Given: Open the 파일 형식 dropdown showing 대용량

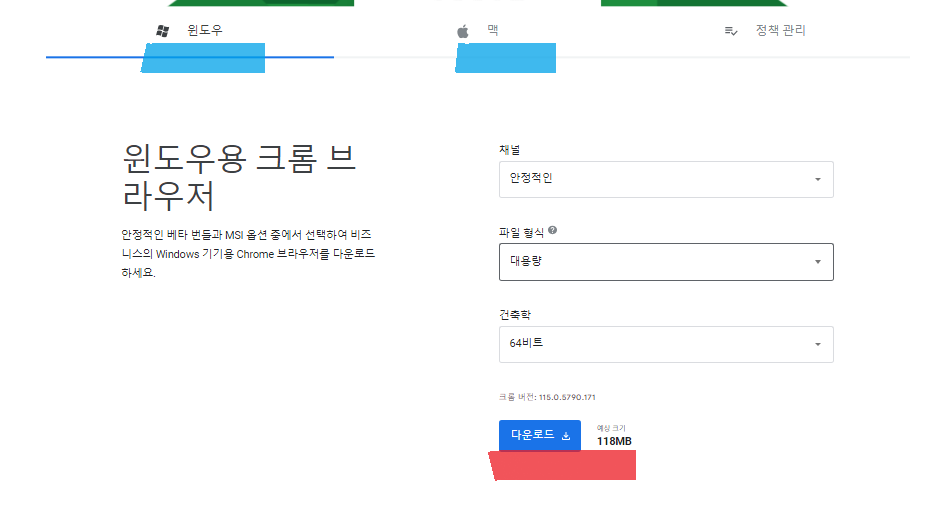Looking at the screenshot, I should point(666,262).
